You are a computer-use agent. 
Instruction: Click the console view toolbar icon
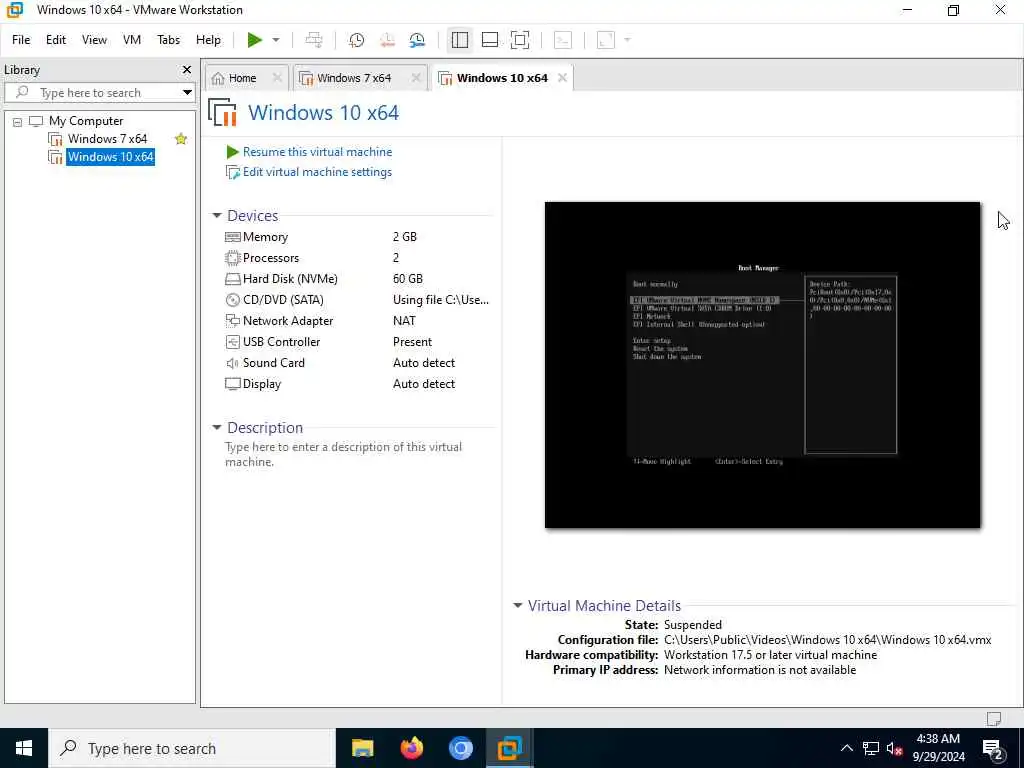click(x=563, y=40)
